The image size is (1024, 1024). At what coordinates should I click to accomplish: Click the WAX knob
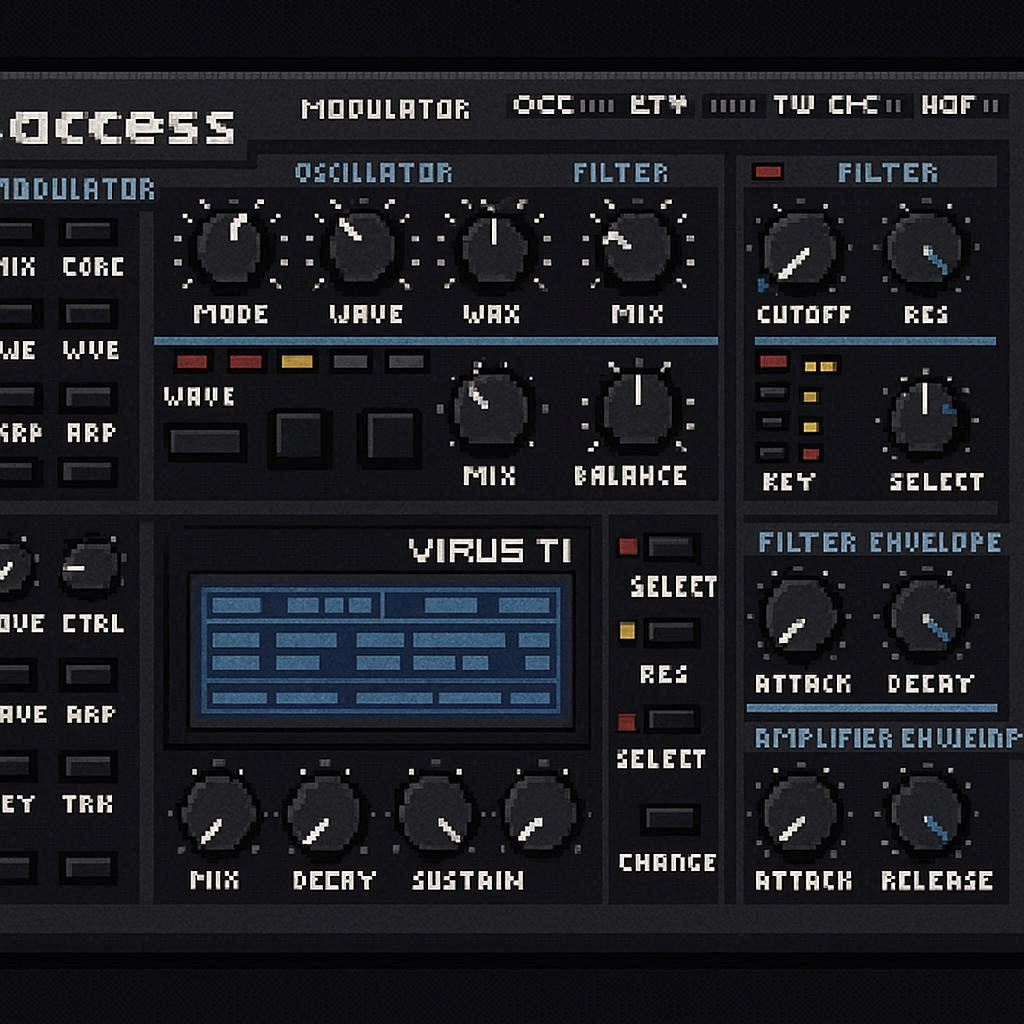[x=492, y=247]
